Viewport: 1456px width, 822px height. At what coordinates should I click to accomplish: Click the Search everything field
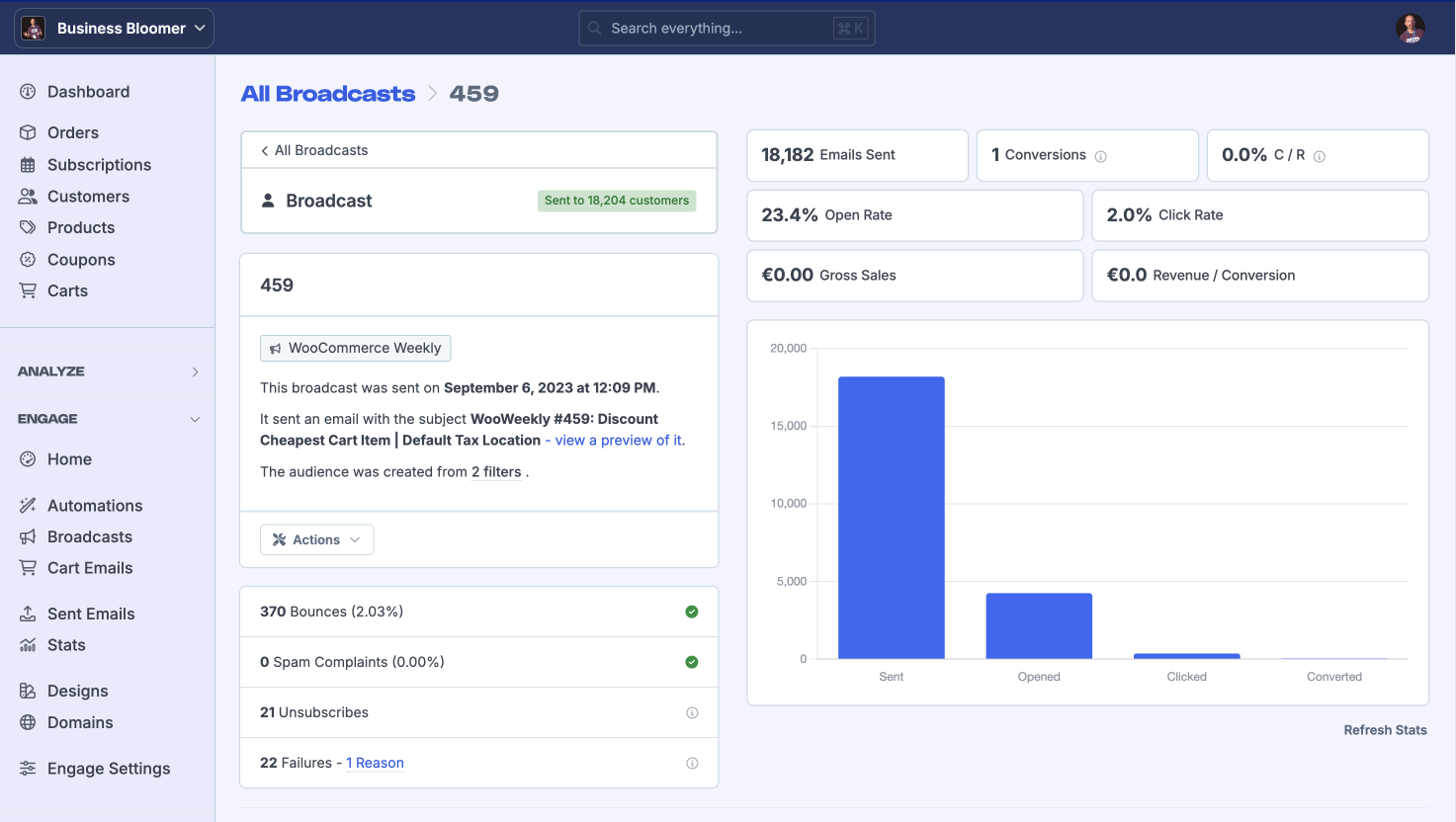(727, 28)
